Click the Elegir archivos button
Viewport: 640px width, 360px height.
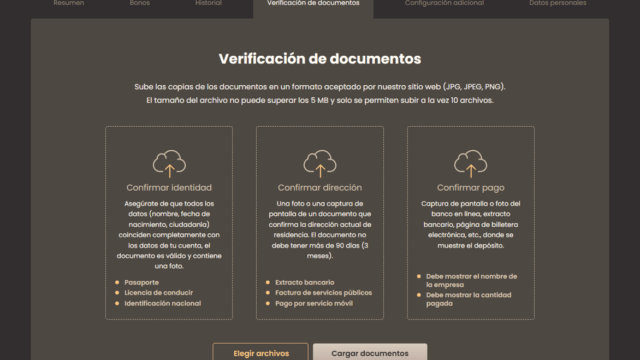pos(260,352)
